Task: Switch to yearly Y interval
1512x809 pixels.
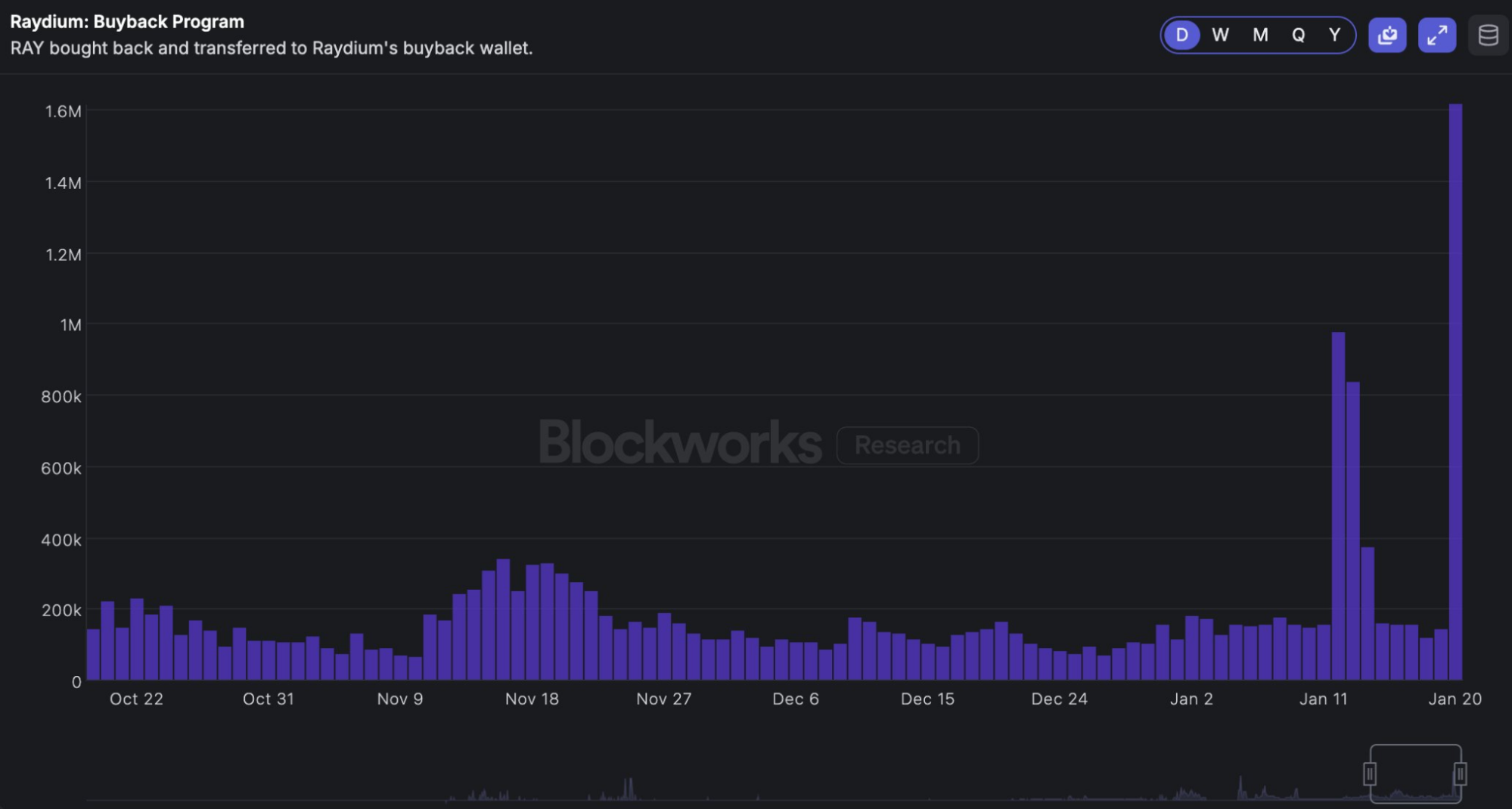Action: (1334, 35)
